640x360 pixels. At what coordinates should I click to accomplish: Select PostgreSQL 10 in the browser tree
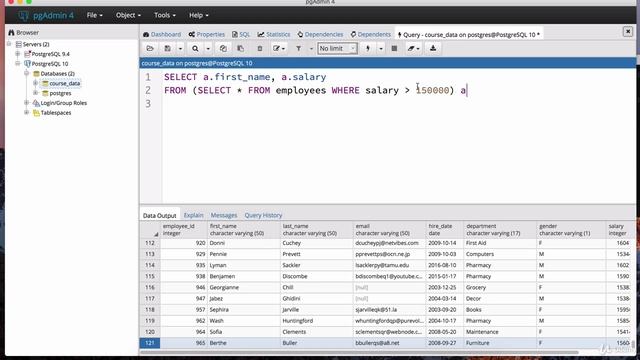point(50,64)
